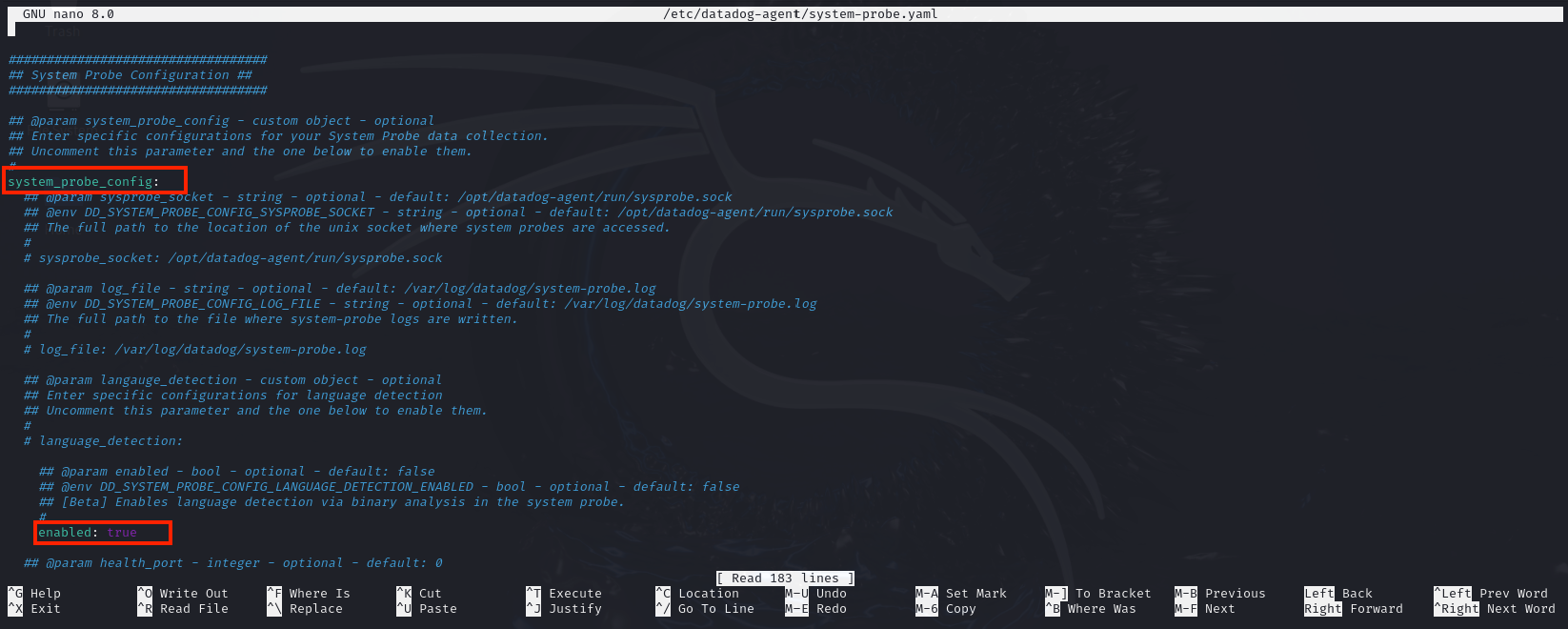
Task: Click the '@param health_port' comment line
Action: [x=232, y=563]
